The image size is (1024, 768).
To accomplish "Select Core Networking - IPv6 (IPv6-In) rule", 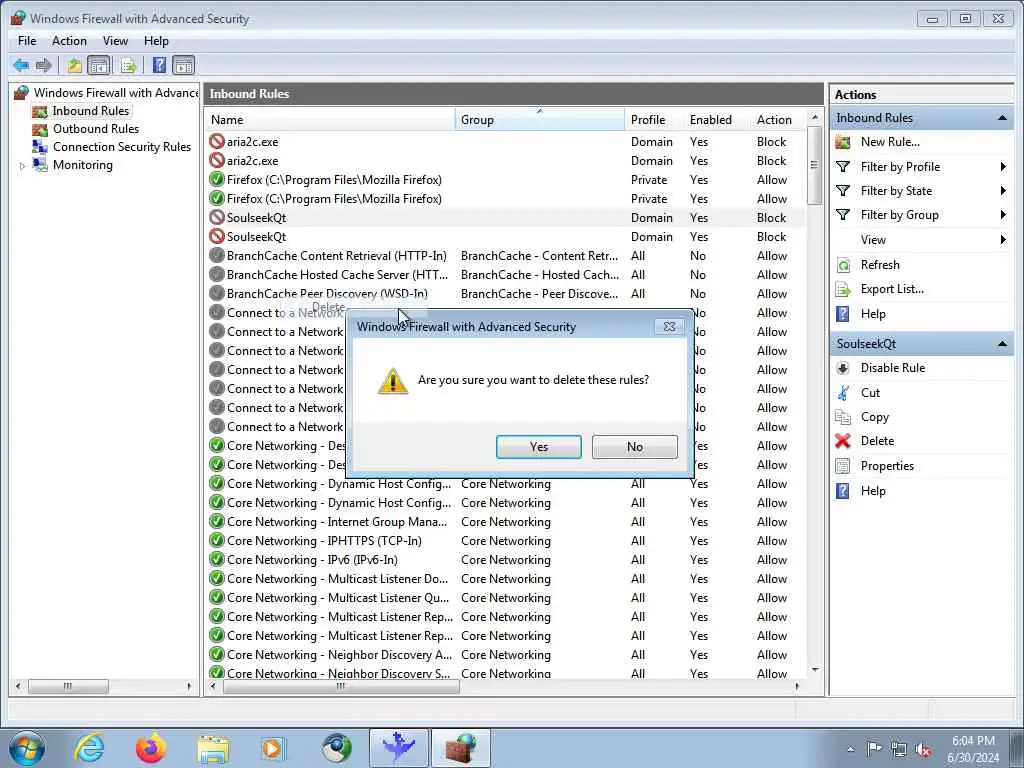I will click(506, 560).
